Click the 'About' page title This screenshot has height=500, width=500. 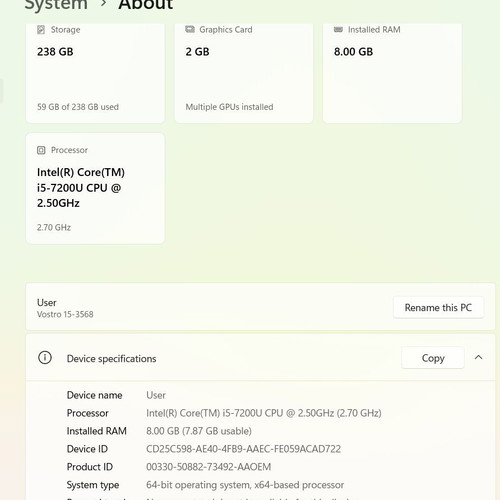click(146, 5)
